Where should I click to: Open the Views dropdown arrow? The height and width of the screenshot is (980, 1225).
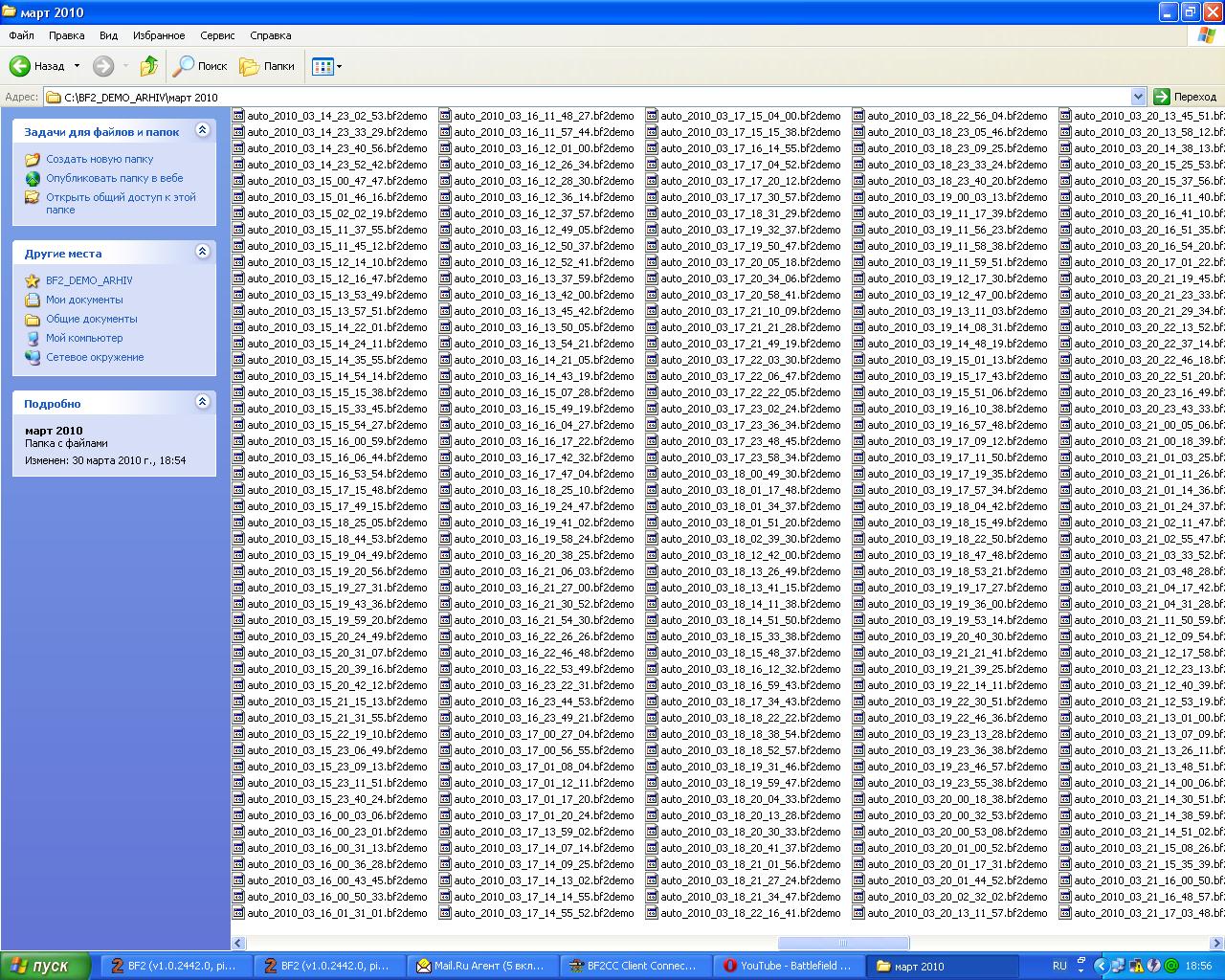click(x=339, y=66)
